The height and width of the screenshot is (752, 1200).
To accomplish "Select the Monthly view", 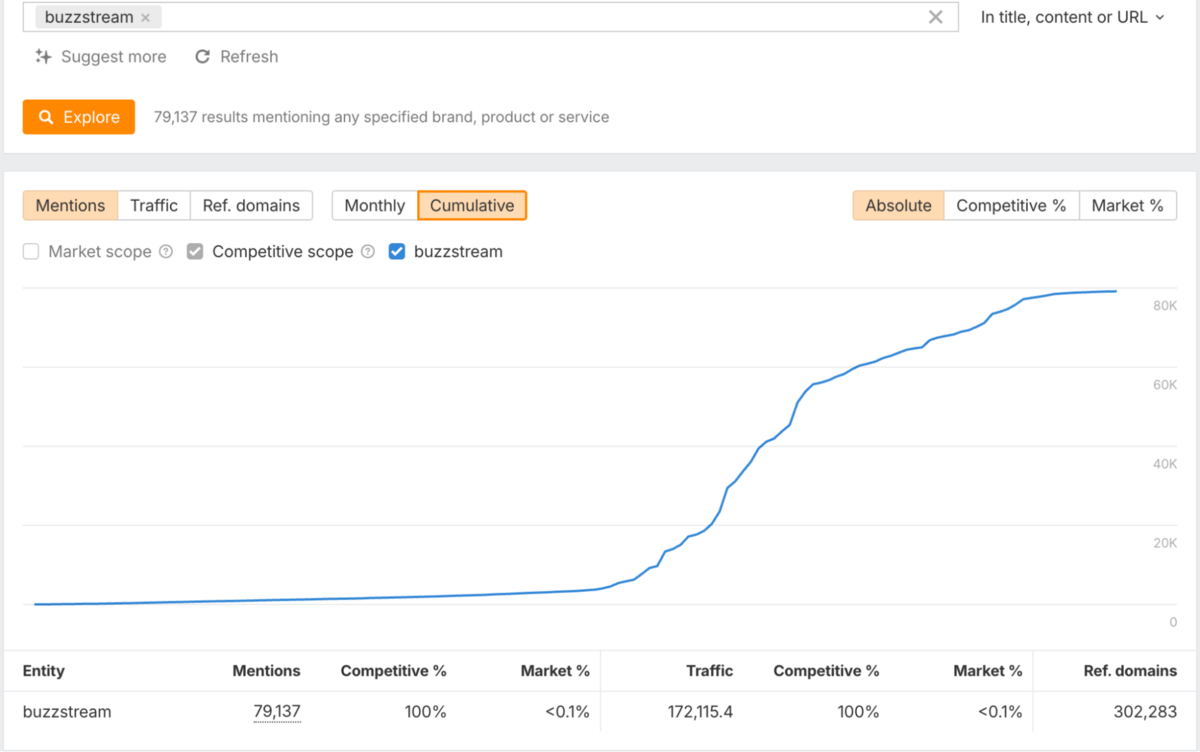I will tap(374, 206).
